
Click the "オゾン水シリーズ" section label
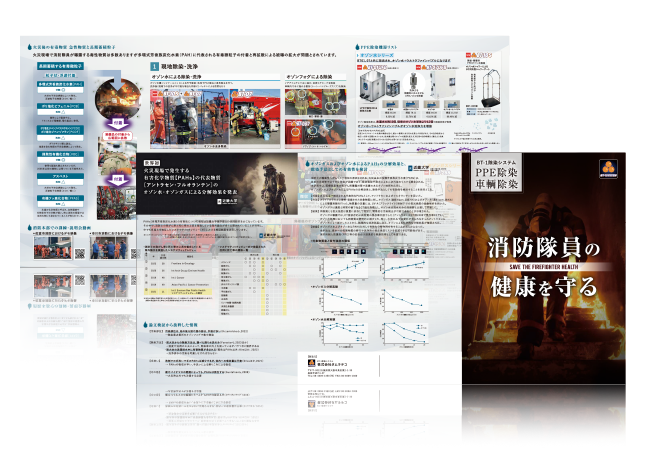[x=377, y=55]
